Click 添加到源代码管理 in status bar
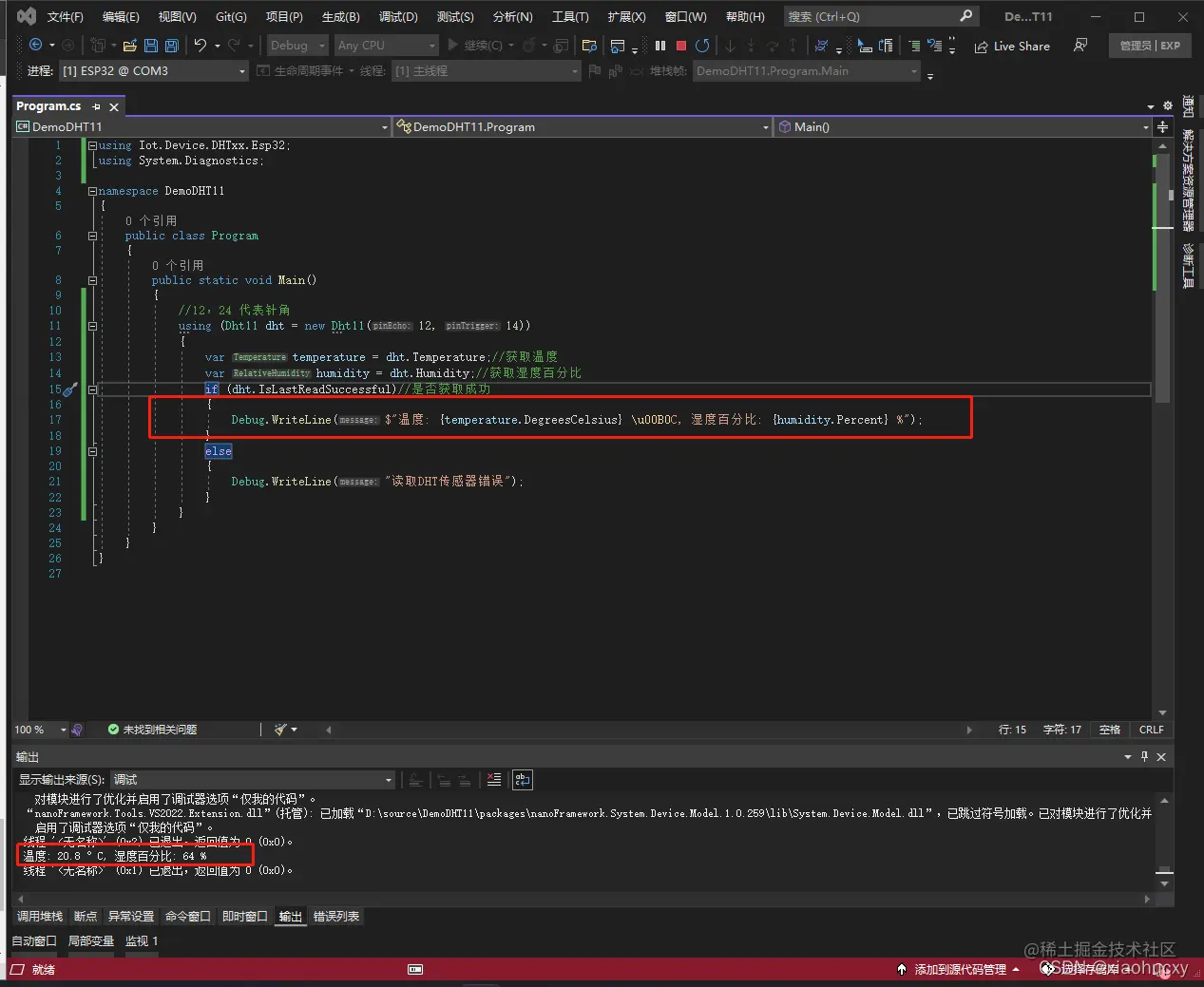 click(958, 970)
